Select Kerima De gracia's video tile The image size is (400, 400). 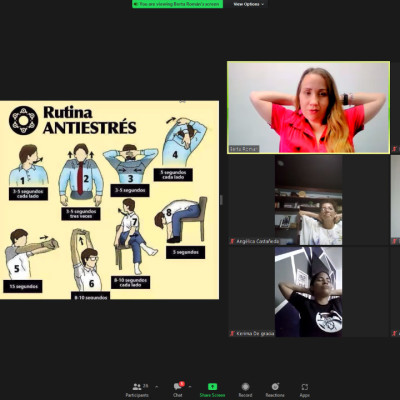pos(308,292)
